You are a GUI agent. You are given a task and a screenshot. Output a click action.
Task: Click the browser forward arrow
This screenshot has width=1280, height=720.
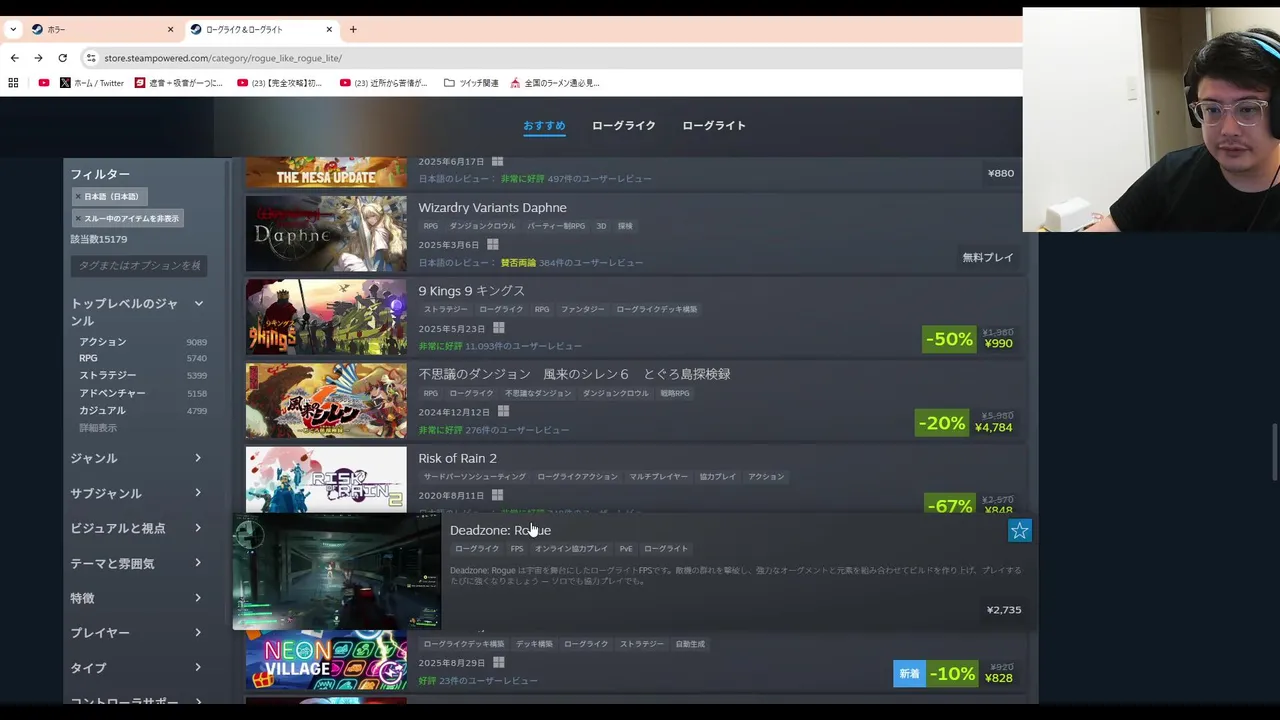click(x=38, y=58)
